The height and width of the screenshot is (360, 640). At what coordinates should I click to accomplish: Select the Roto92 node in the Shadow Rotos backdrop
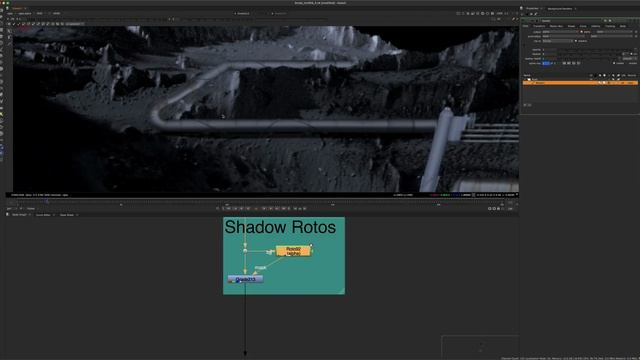tap(293, 251)
